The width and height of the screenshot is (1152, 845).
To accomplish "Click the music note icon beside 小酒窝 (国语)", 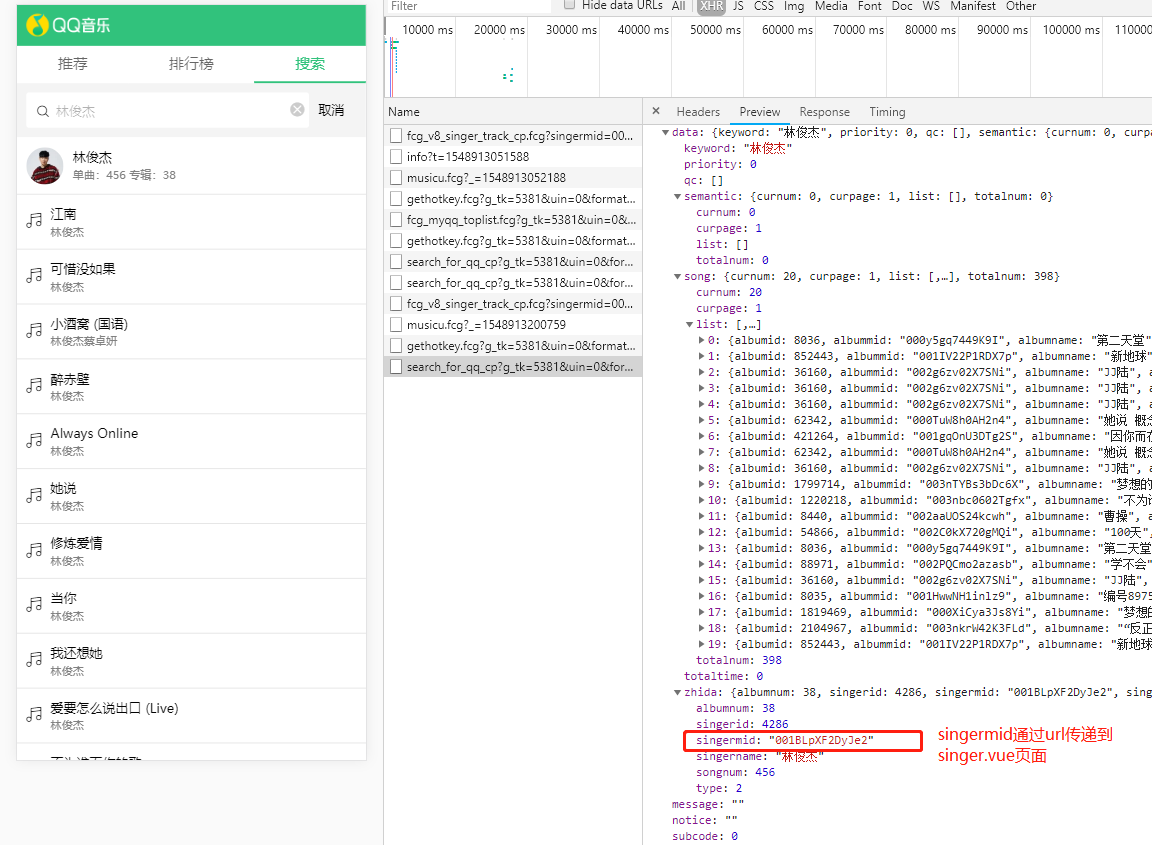I will pyautogui.click(x=34, y=331).
